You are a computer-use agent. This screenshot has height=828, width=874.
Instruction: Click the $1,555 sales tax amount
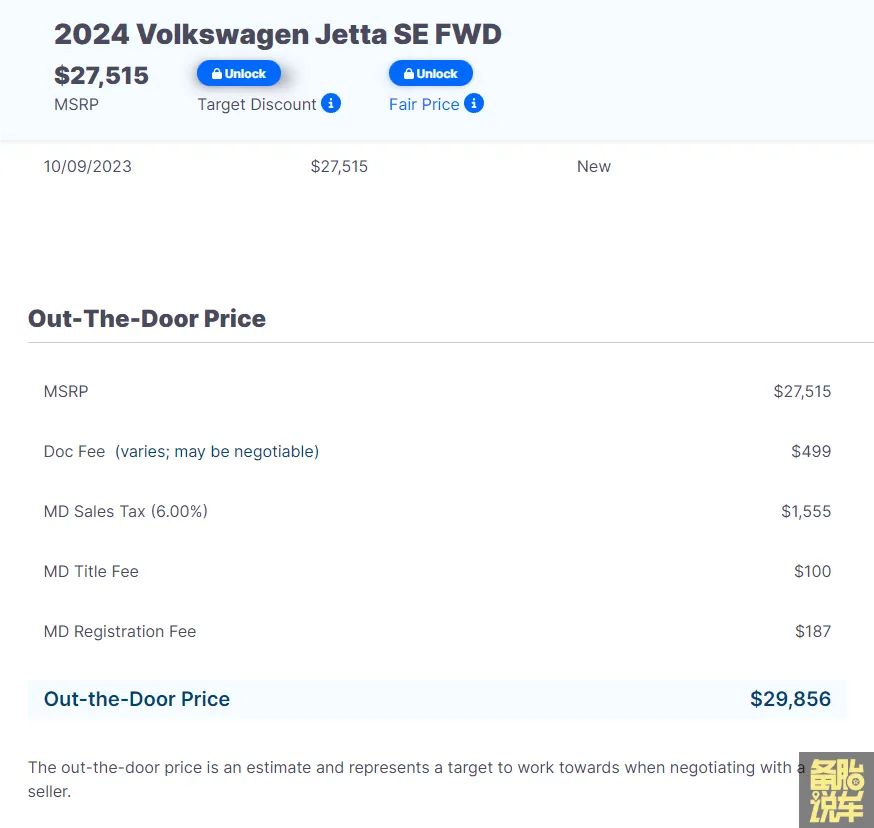[x=806, y=511]
